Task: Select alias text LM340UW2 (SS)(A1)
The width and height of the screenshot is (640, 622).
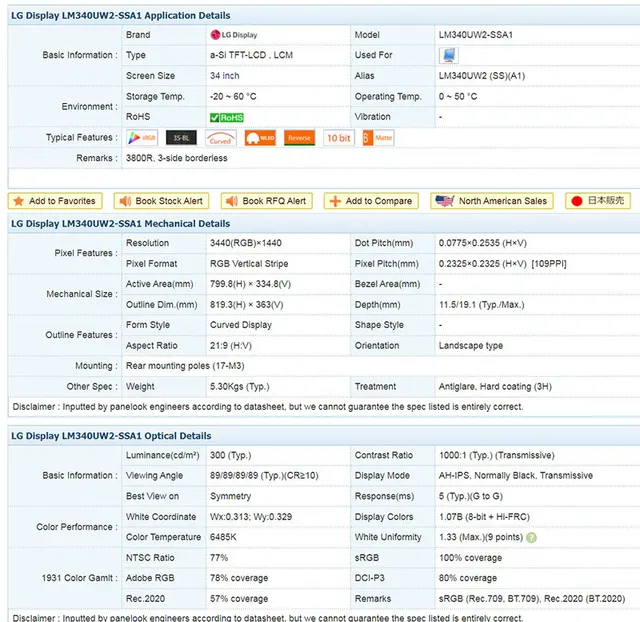Action: (x=482, y=76)
